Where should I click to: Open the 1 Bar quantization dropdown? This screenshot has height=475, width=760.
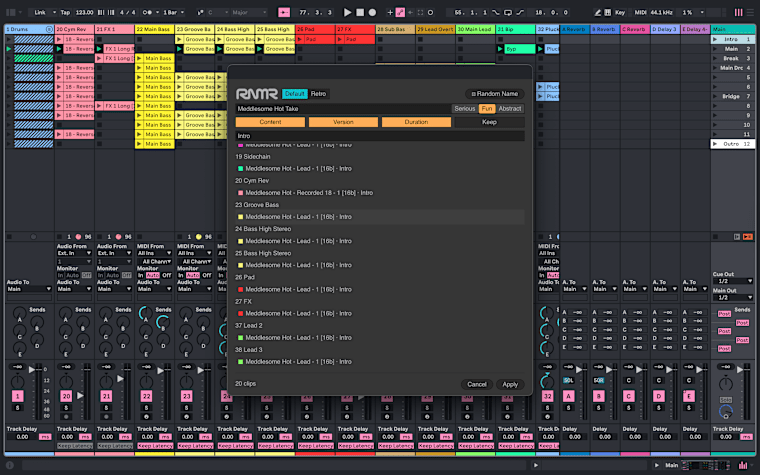tap(173, 12)
